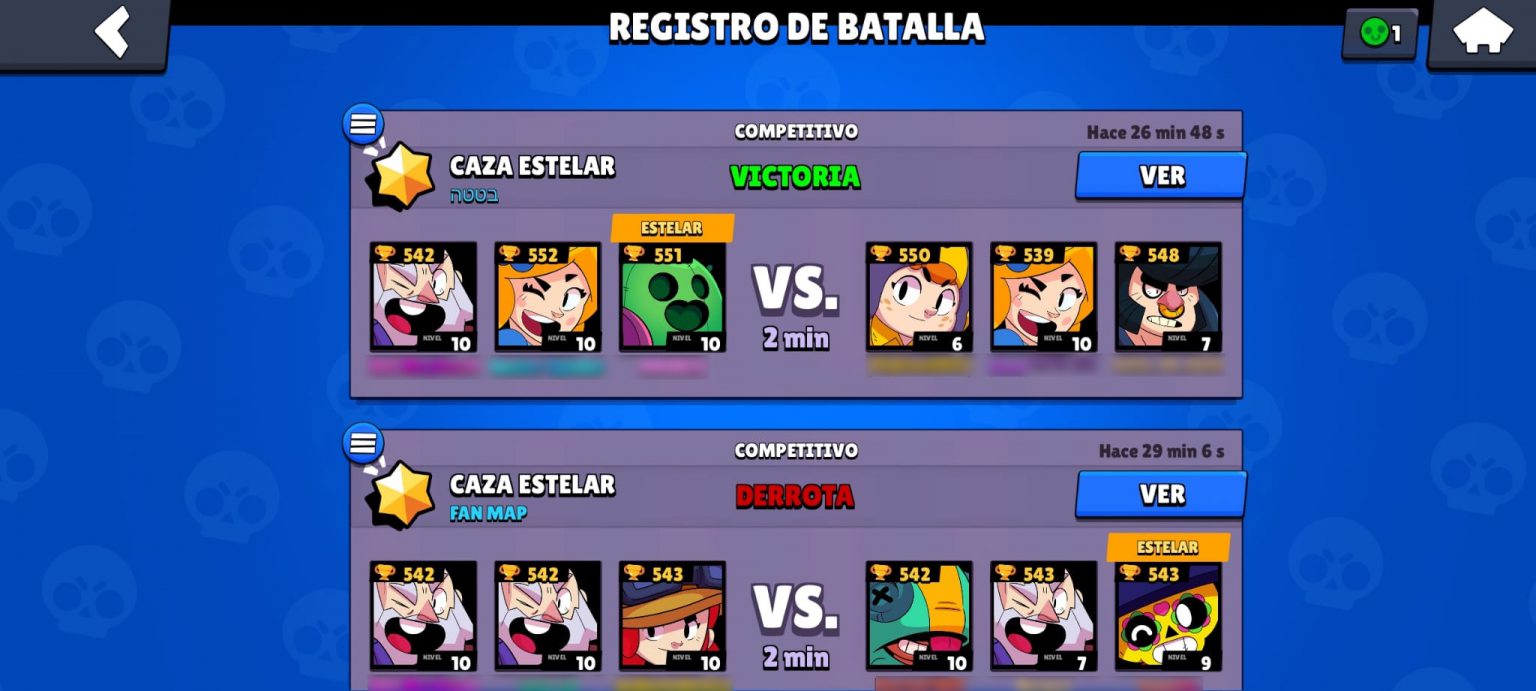Open the menu bubble on the Derrota battle

tap(363, 443)
